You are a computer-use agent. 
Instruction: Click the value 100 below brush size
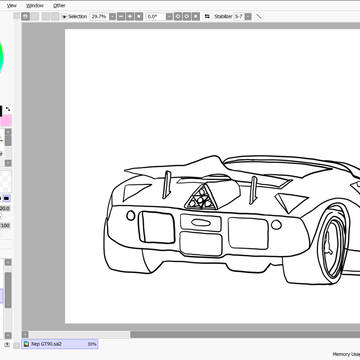5,226
